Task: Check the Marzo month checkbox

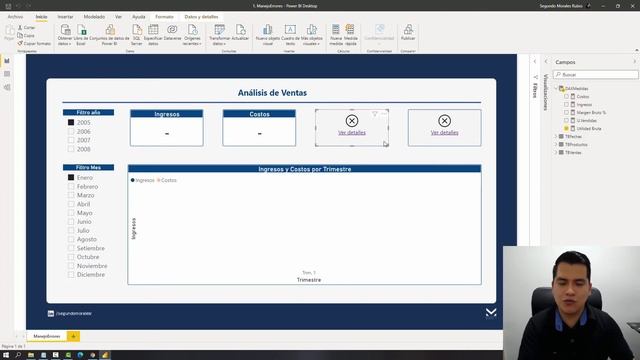Action: click(x=71, y=195)
